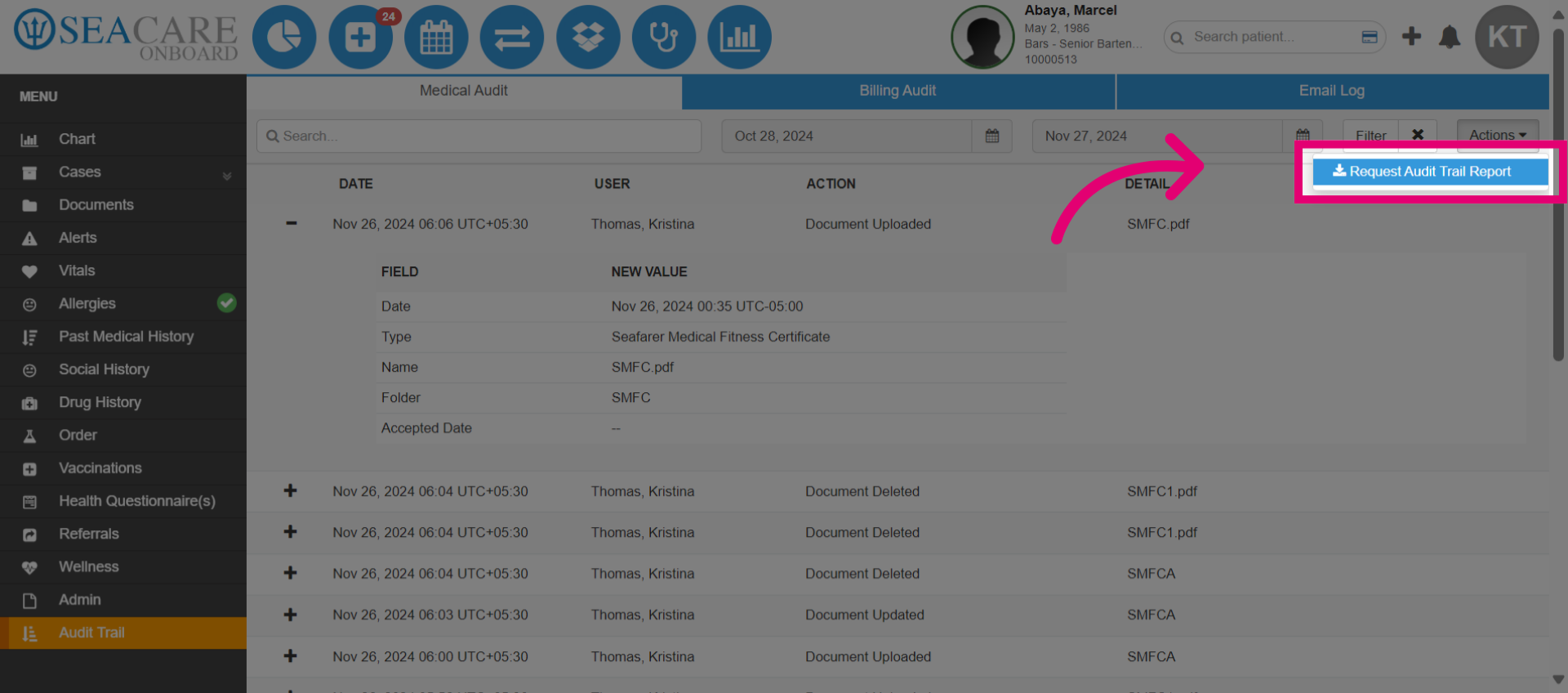
Task: Click the transfer arrows icon
Action: [512, 37]
